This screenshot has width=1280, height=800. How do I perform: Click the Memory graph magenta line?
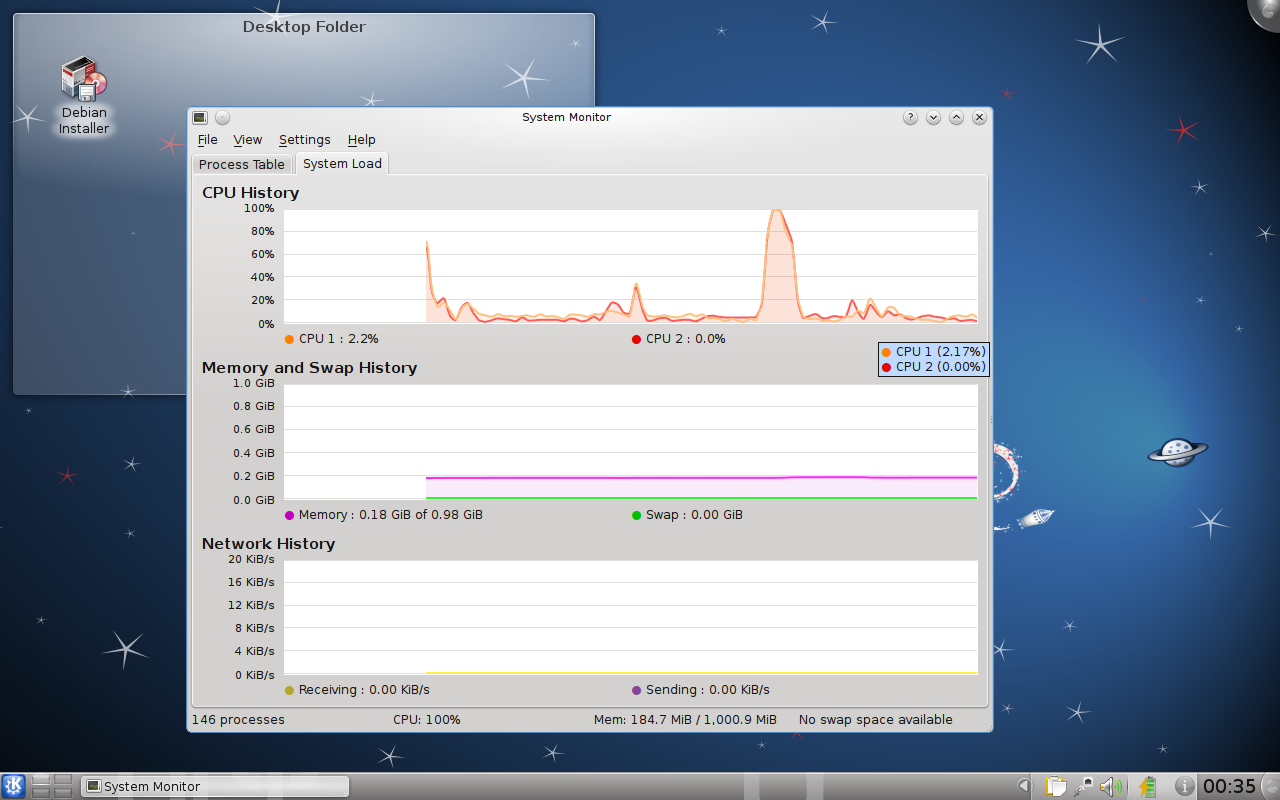[700, 478]
